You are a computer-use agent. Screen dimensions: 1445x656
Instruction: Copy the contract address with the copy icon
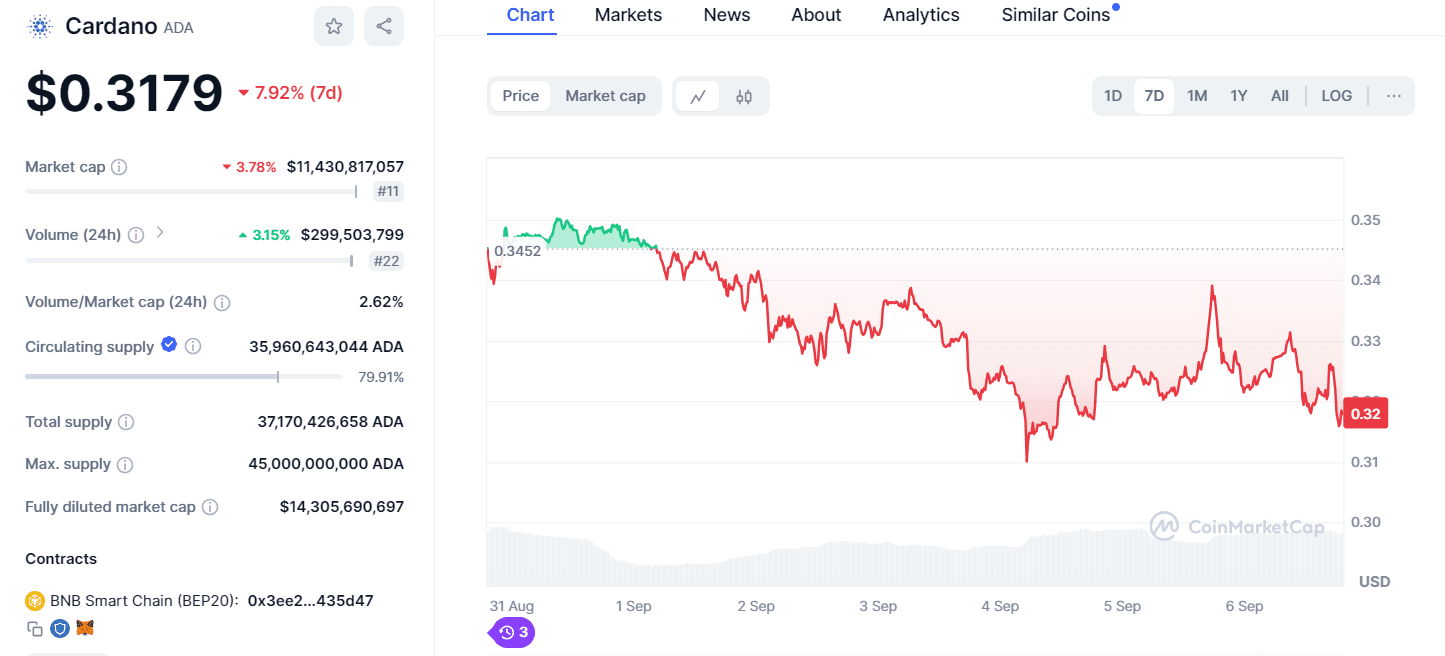35,628
